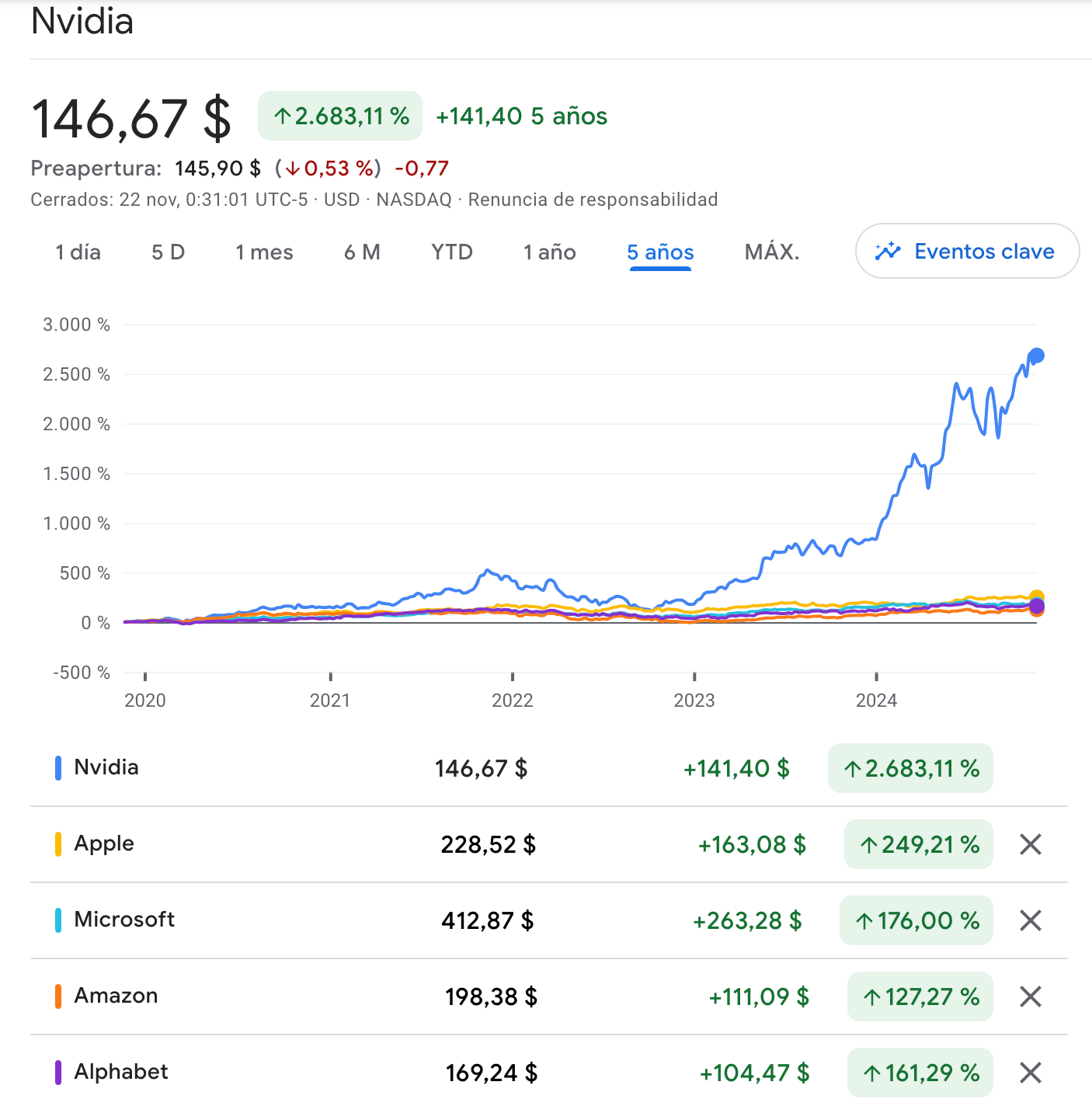This screenshot has height=1106, width=1092.
Task: Click Apple's 249,21 % gain badge
Action: [919, 844]
